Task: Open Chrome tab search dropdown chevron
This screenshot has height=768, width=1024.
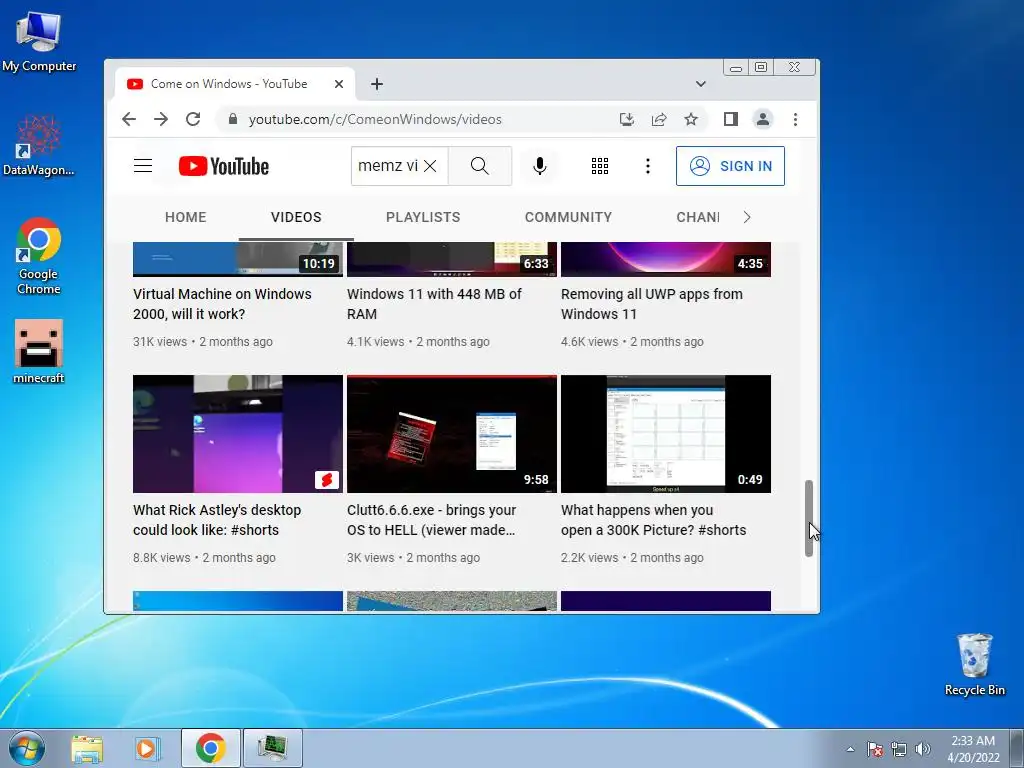Action: tap(701, 84)
